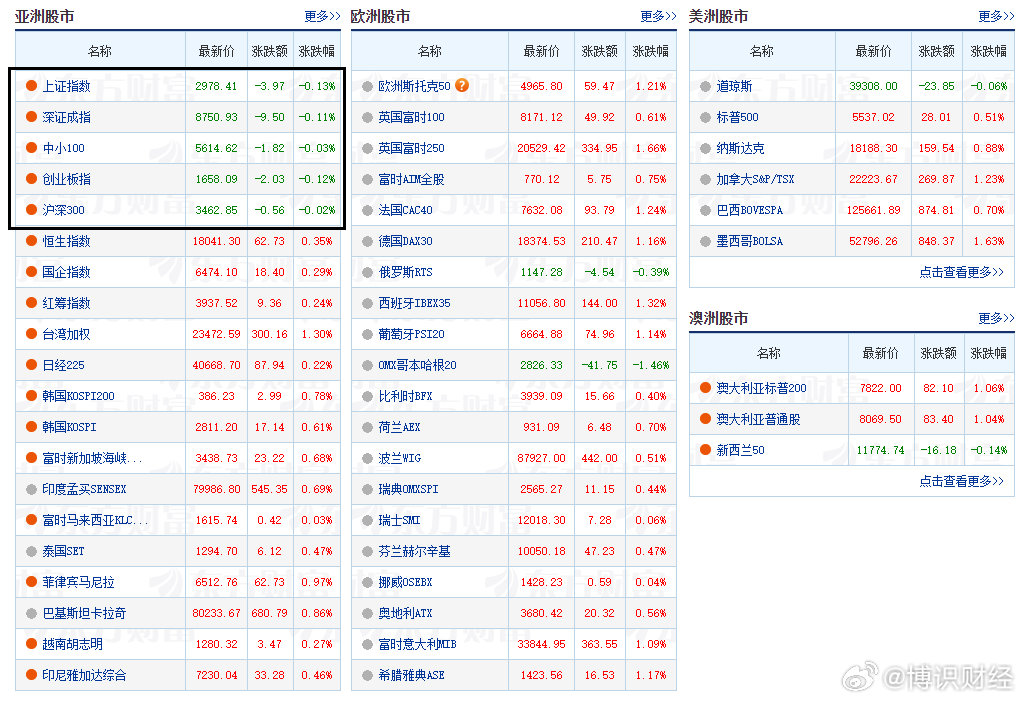Click the 23472.59 price of 台湾加权
This screenshot has width=1024, height=702.
216,334
